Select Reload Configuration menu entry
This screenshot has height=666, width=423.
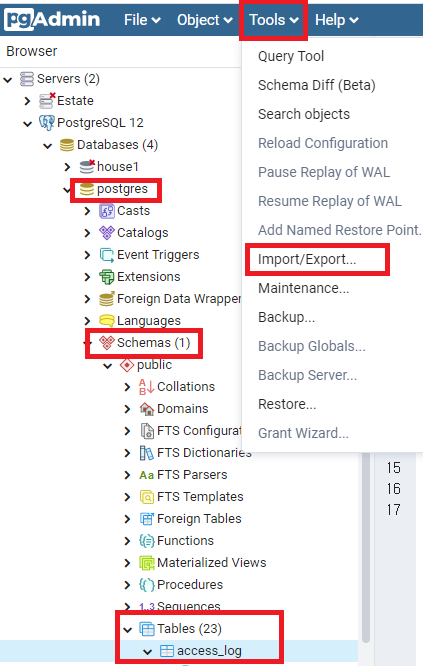[323, 143]
